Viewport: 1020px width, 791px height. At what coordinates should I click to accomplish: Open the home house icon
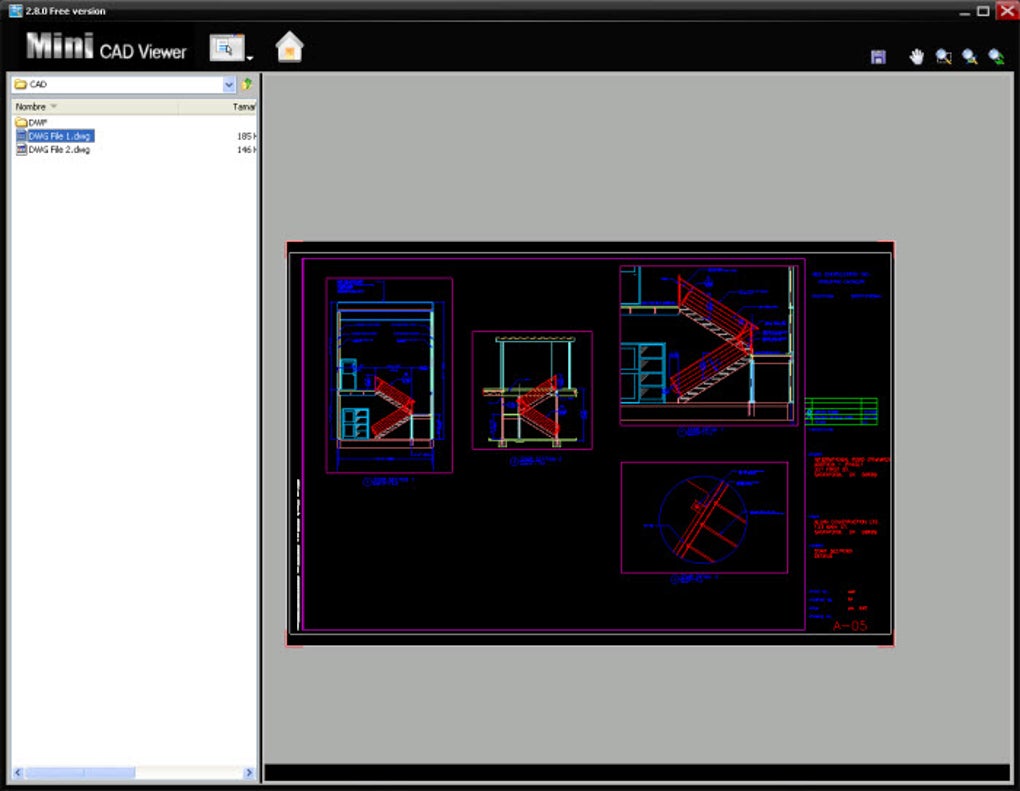click(x=289, y=47)
